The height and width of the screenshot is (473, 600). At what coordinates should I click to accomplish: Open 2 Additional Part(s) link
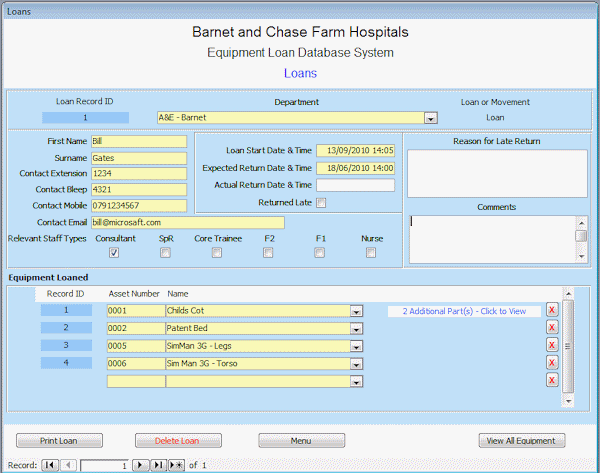[464, 311]
